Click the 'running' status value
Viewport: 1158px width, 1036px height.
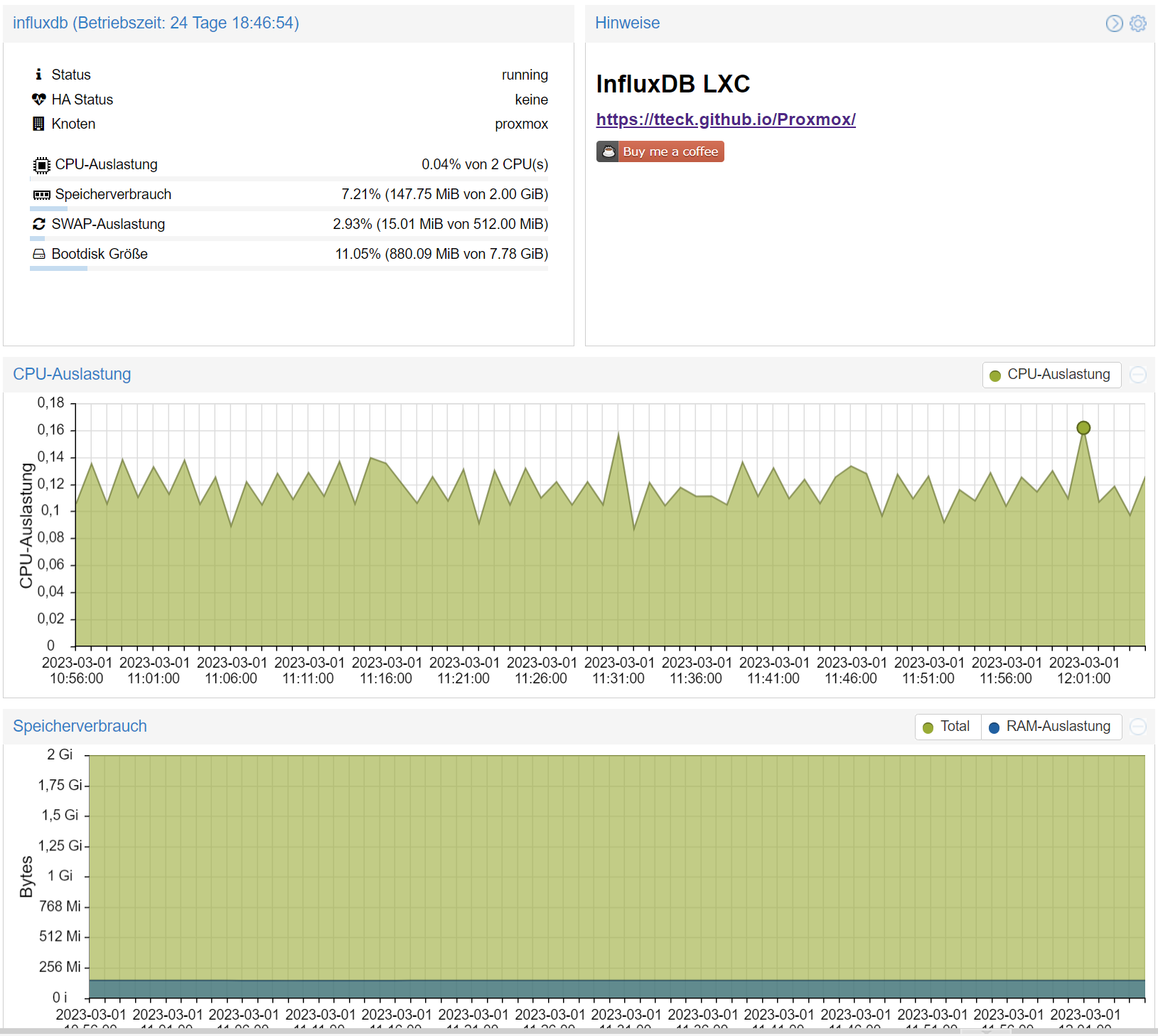tap(525, 75)
